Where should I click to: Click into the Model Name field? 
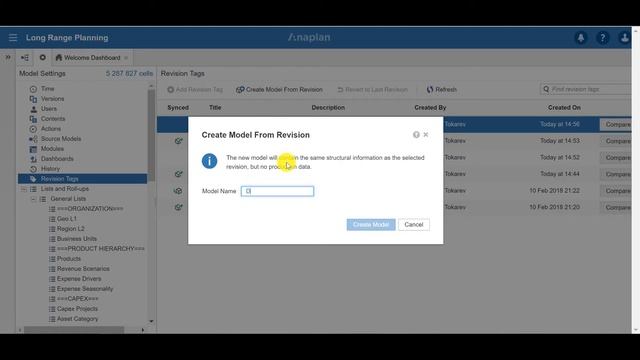click(277, 191)
